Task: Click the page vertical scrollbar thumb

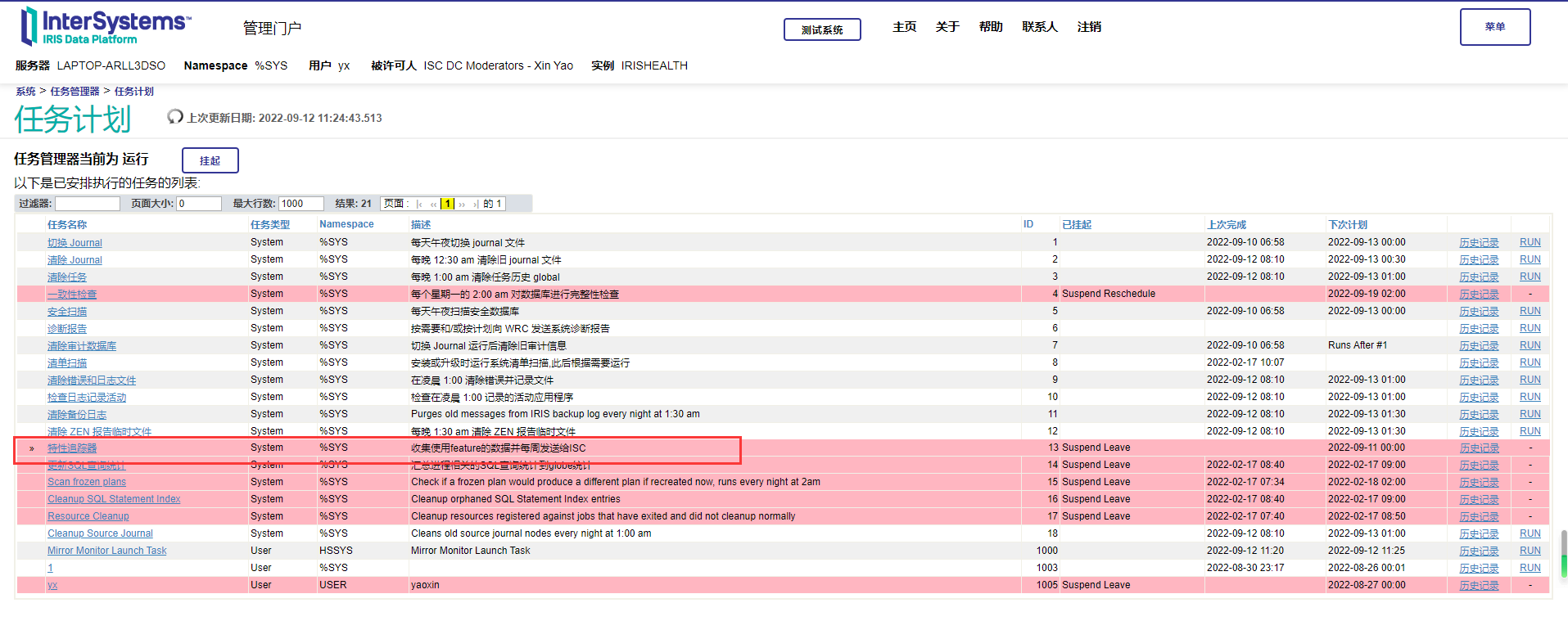Action: [x=1563, y=554]
